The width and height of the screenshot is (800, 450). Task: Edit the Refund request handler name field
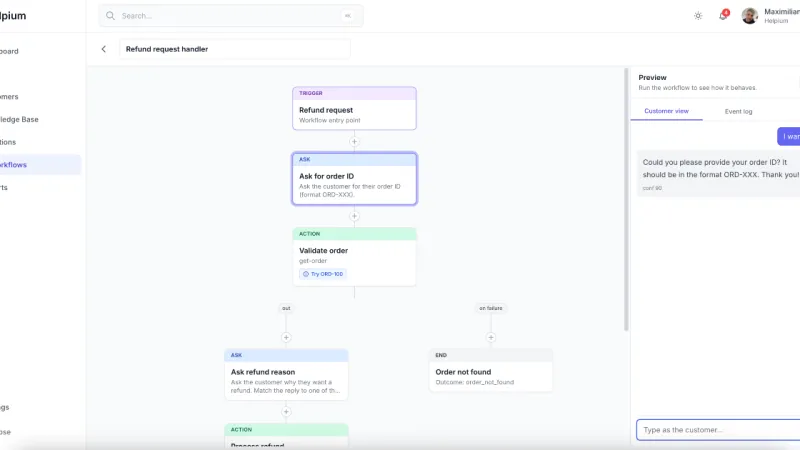click(x=235, y=49)
